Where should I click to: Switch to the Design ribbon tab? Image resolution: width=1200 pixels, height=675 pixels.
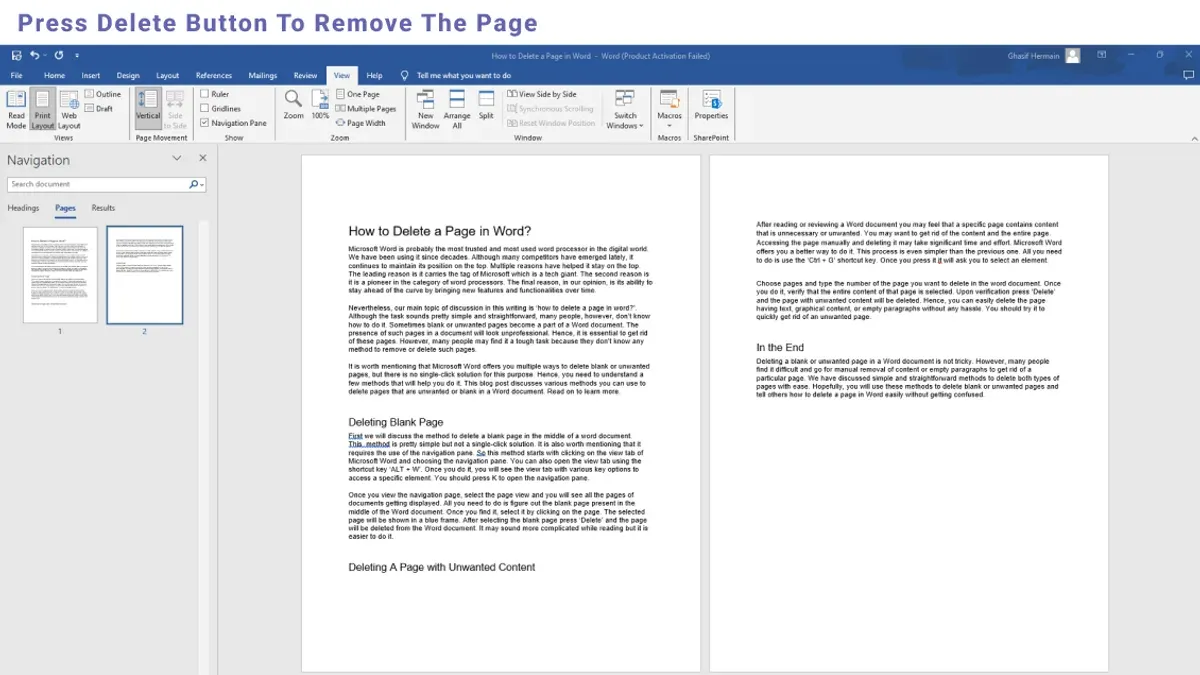tap(128, 75)
